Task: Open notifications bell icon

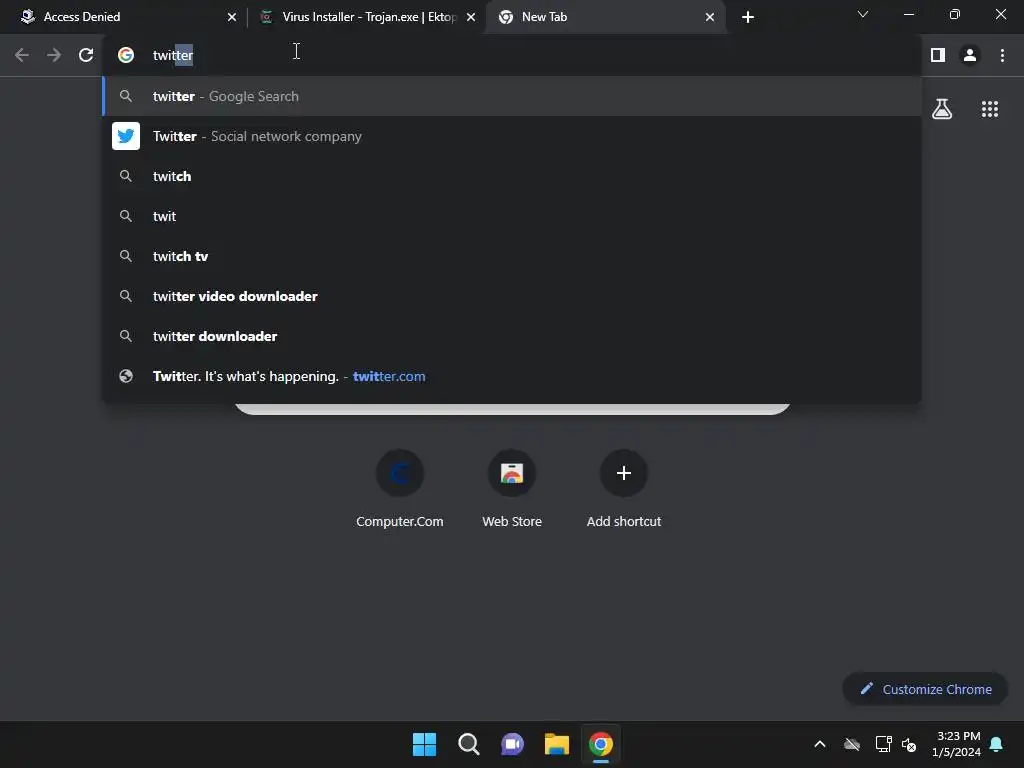Action: coord(996,744)
